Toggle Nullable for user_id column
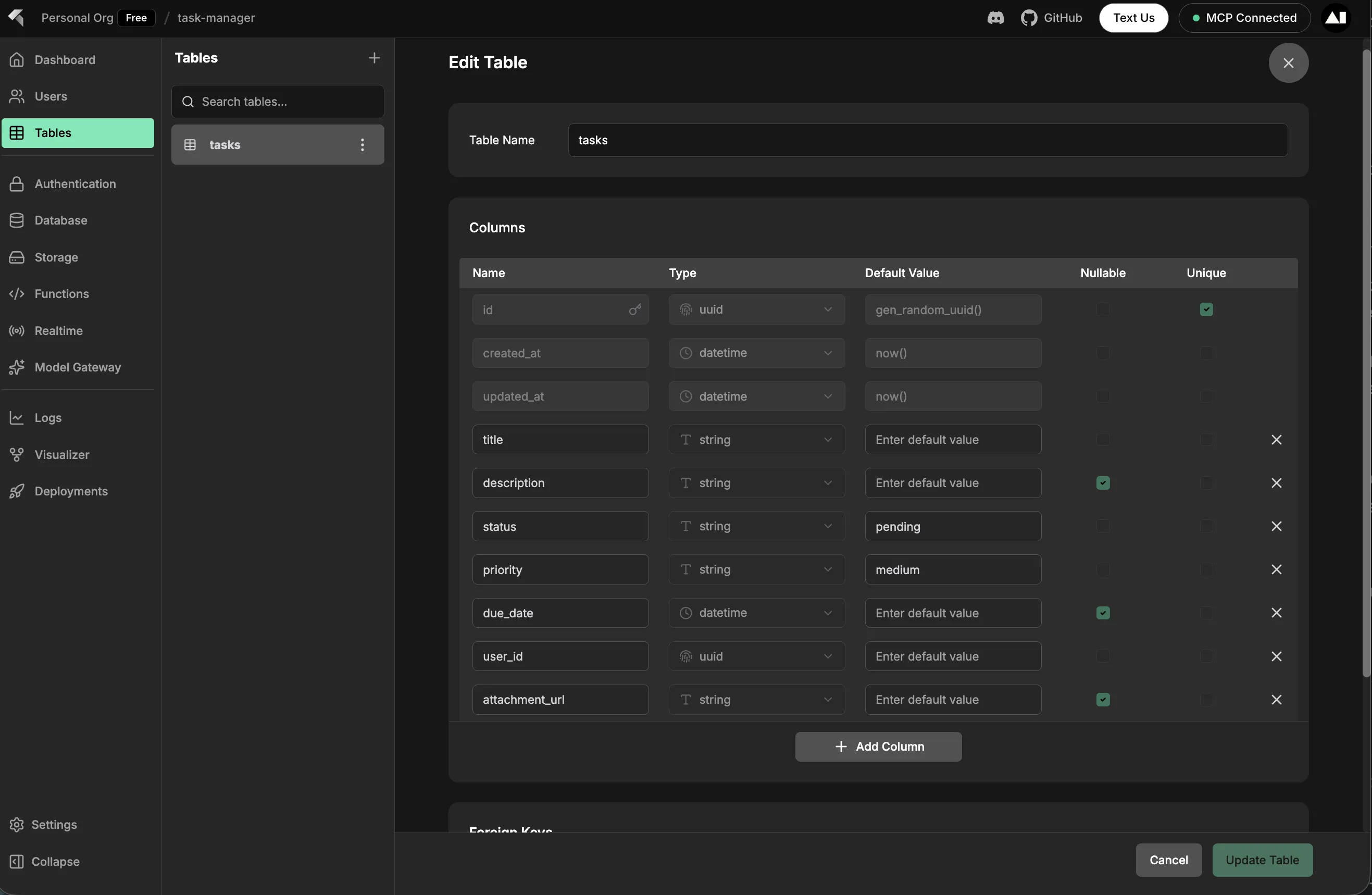This screenshot has height=895, width=1372. coord(1103,656)
